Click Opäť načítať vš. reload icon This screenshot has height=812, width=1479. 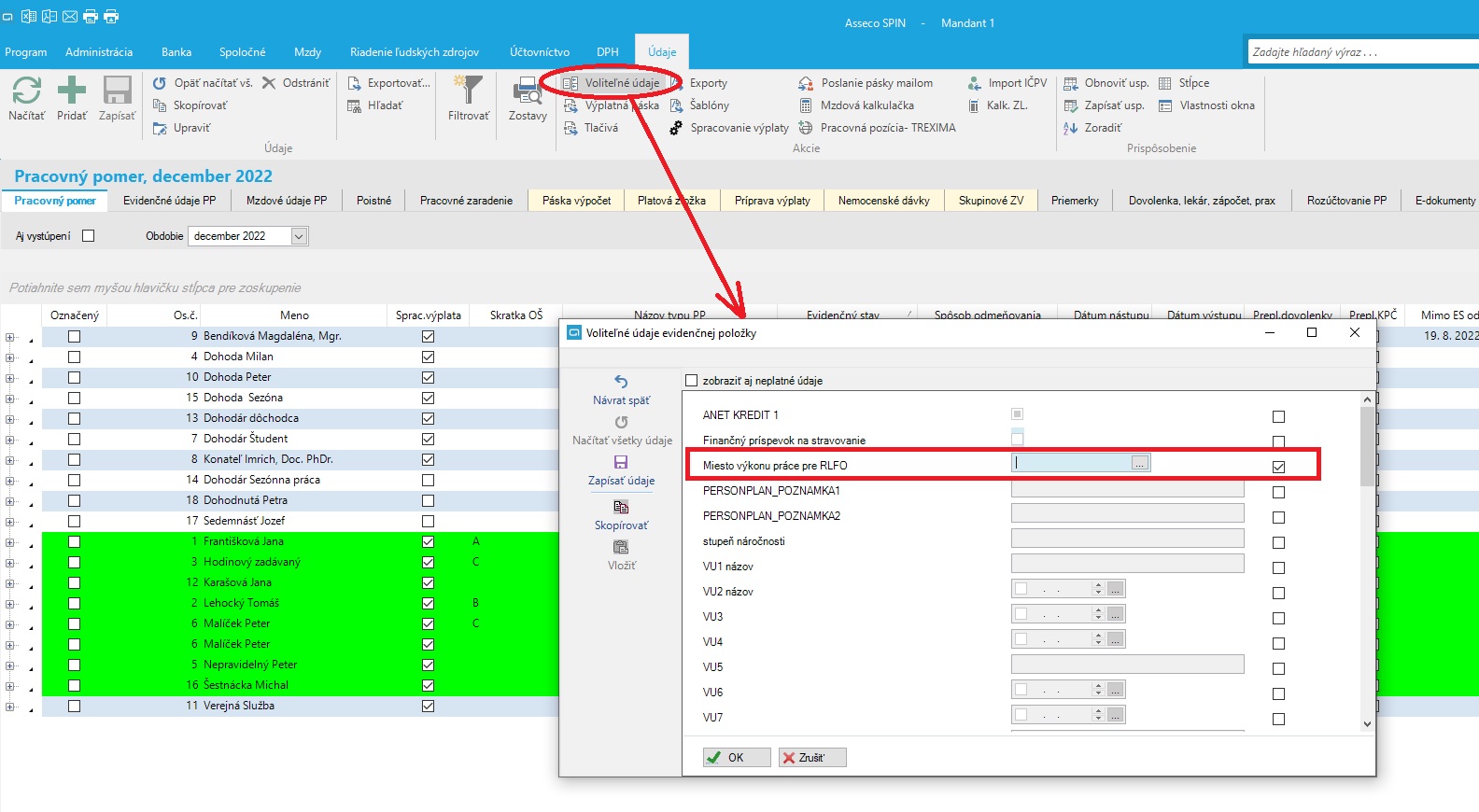160,83
